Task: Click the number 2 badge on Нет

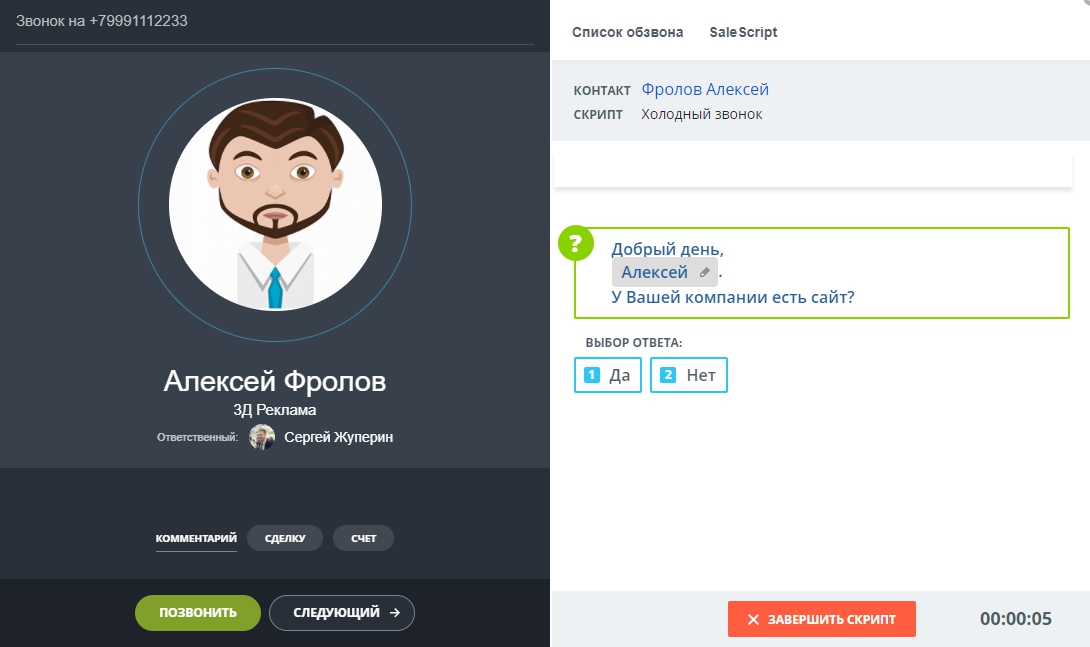Action: 667,375
